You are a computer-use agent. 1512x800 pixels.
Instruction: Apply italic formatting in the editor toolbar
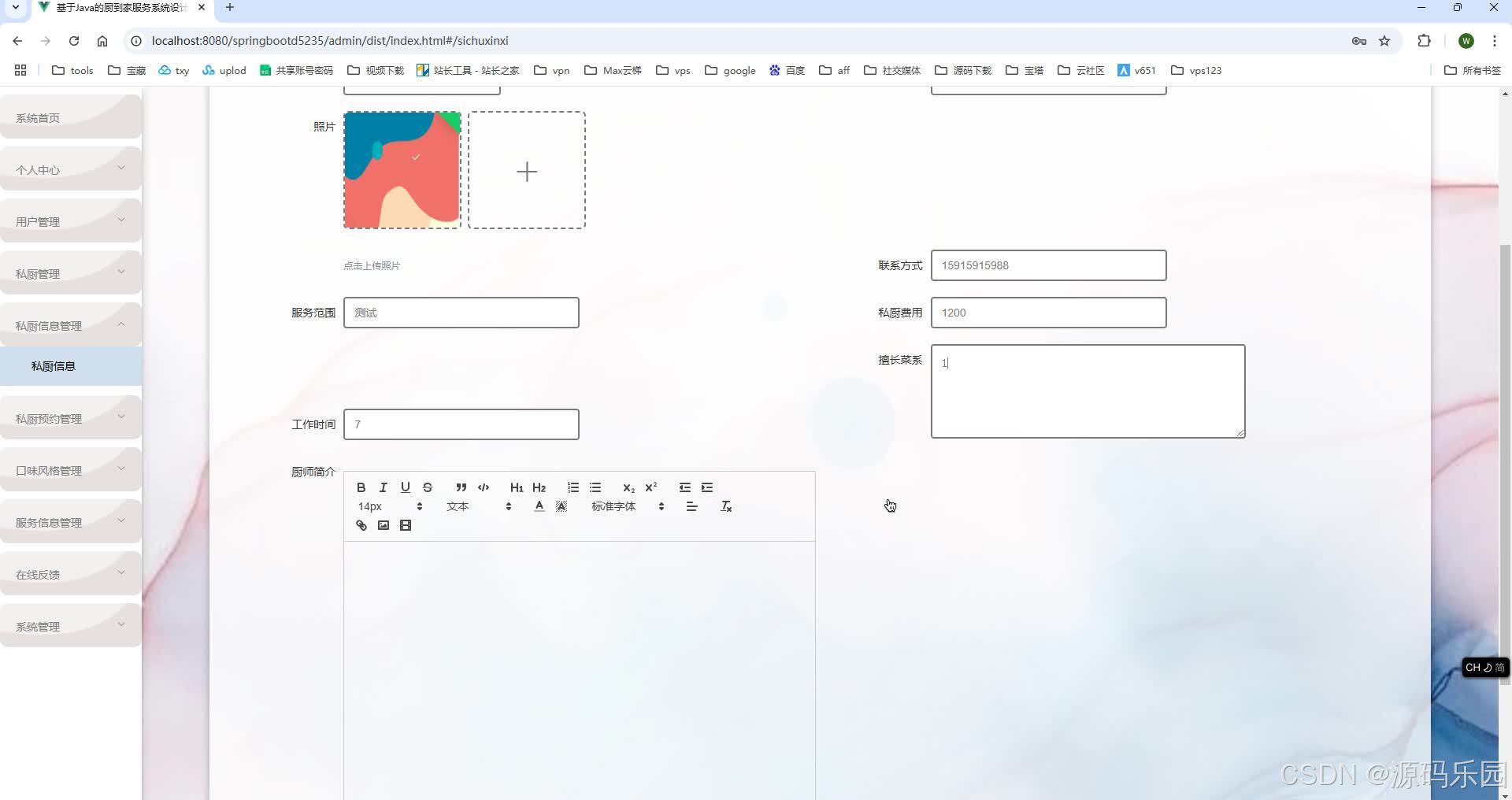(x=384, y=487)
